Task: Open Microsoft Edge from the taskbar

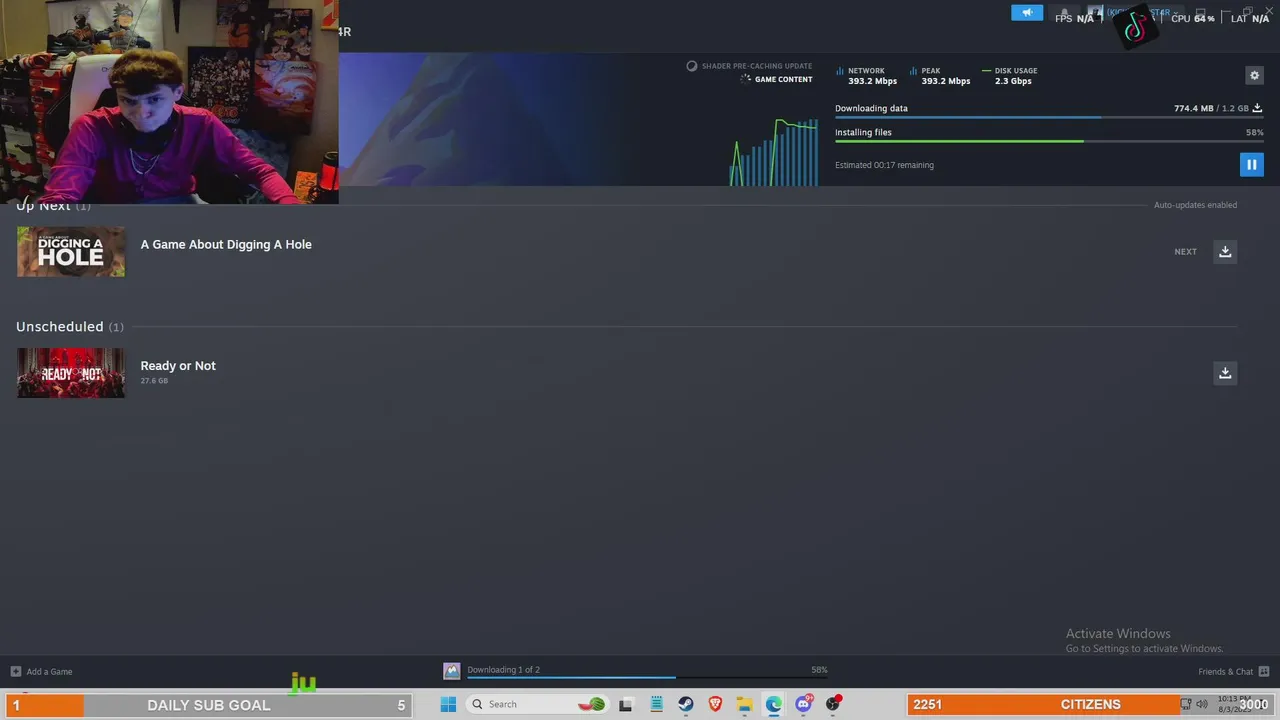Action: (774, 704)
